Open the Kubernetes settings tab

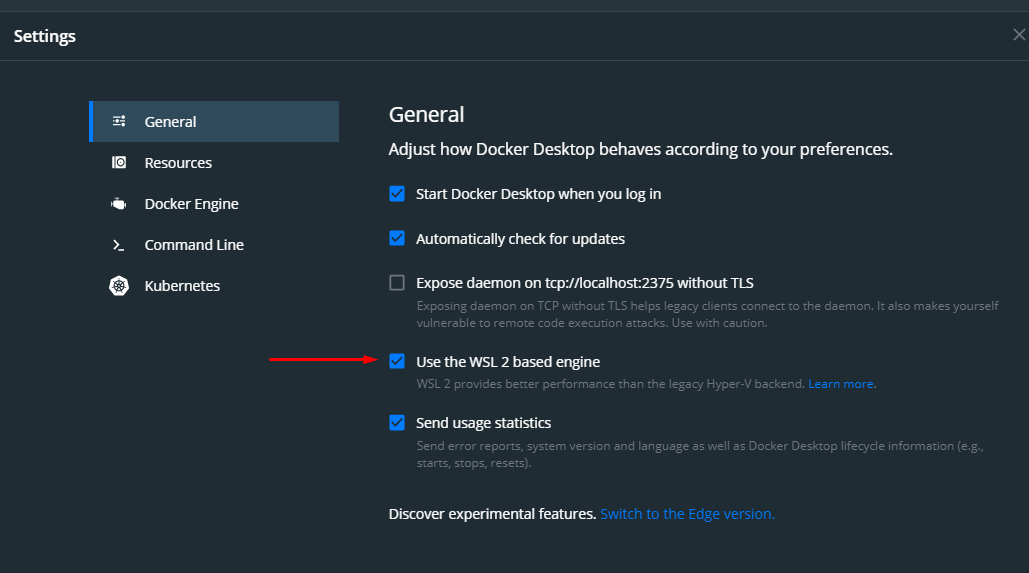point(182,286)
